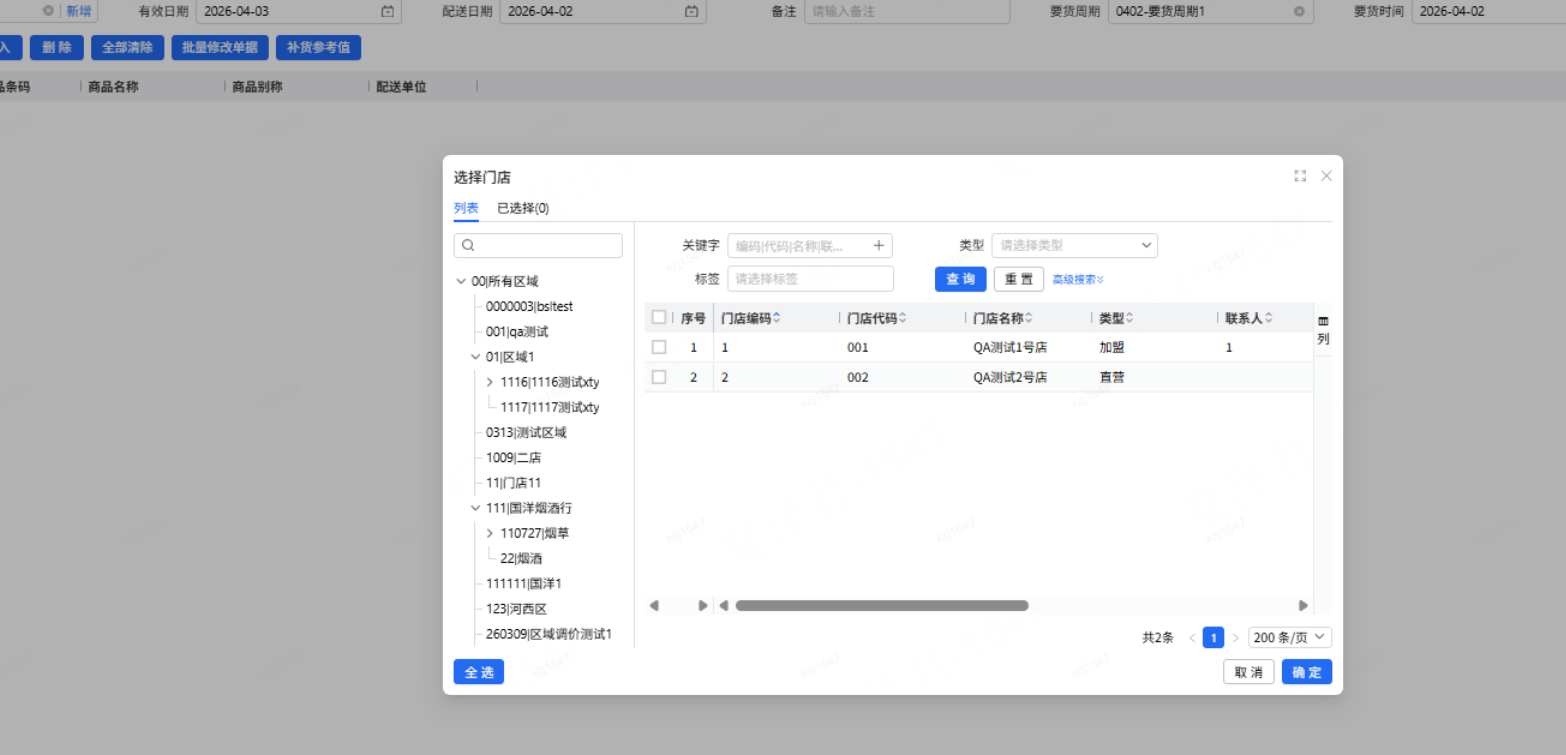The width and height of the screenshot is (1566, 755).
Task: Check the box for QA测试2号店 row
Action: coord(659,377)
